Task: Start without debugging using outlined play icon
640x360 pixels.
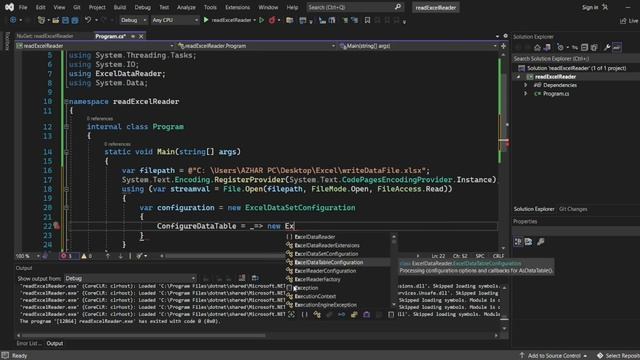Action: coord(261,20)
